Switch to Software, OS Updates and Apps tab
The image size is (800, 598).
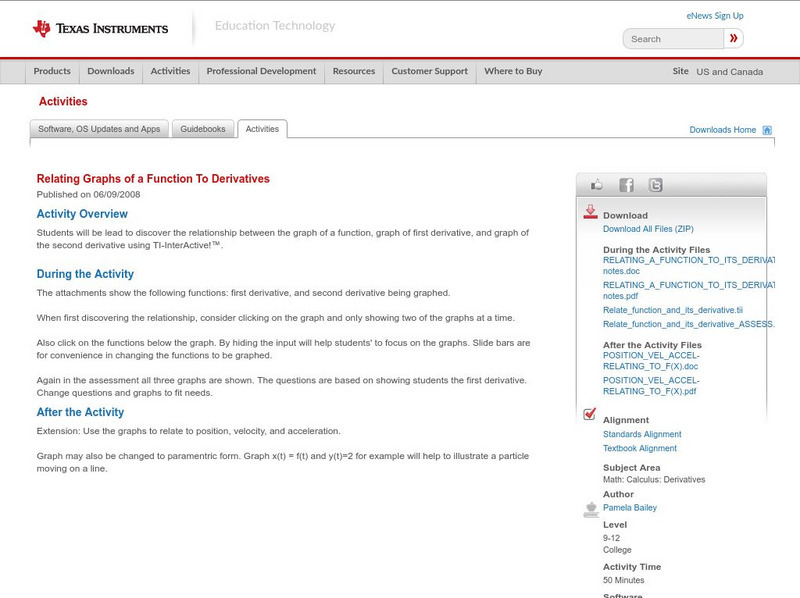99,129
